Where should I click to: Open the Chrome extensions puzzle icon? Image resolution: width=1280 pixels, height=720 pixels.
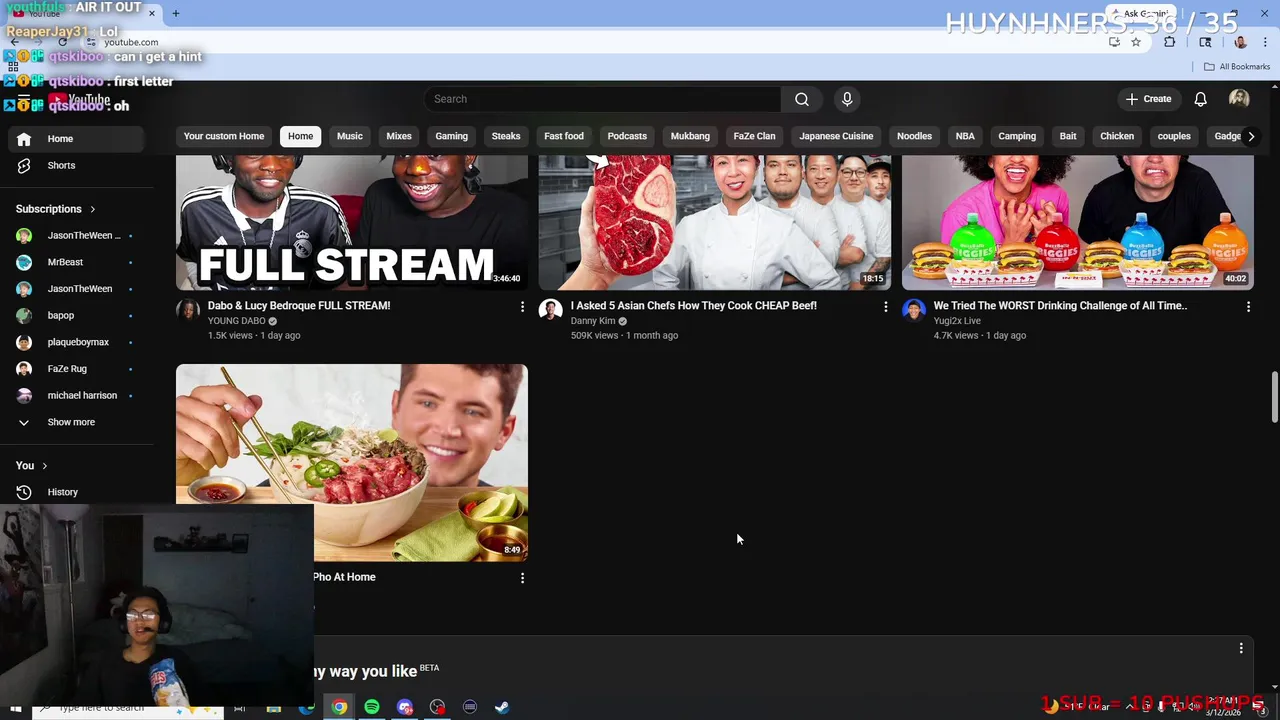click(1170, 42)
